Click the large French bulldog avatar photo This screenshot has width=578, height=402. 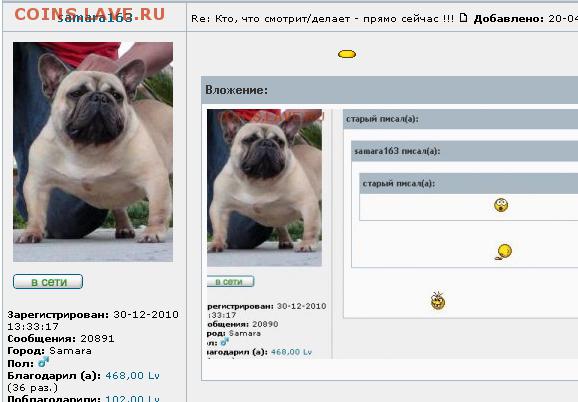coord(93,152)
